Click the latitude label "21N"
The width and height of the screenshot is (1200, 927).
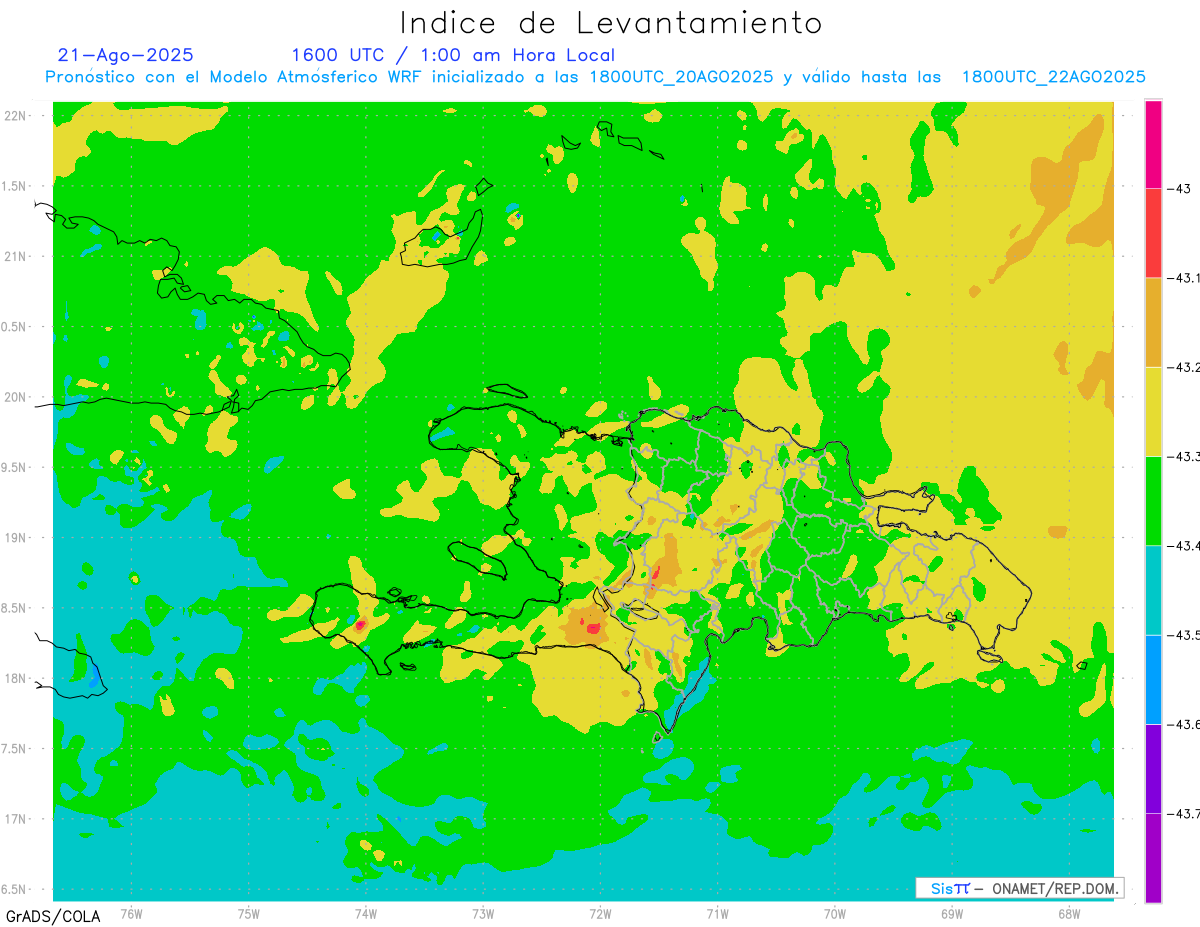(15, 256)
